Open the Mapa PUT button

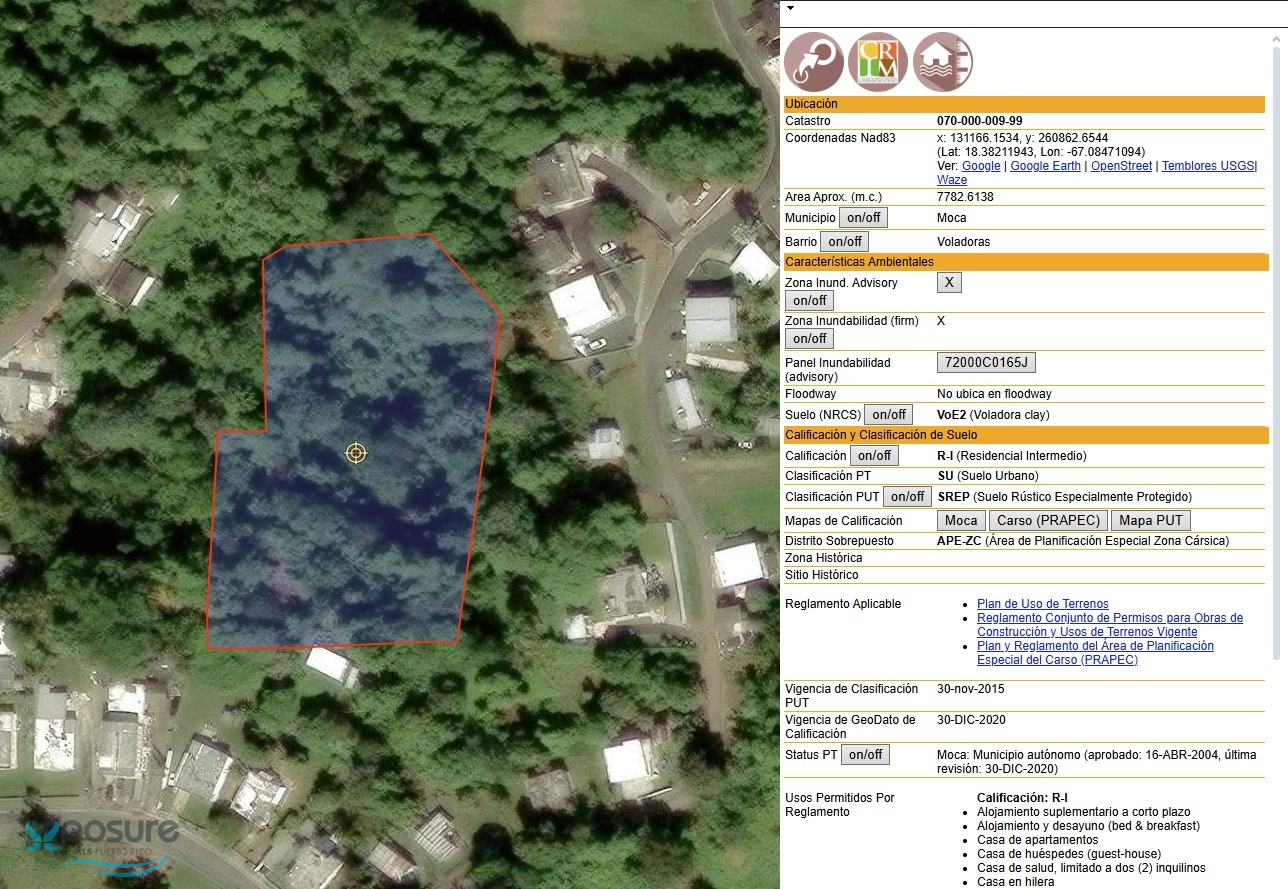pos(1150,520)
